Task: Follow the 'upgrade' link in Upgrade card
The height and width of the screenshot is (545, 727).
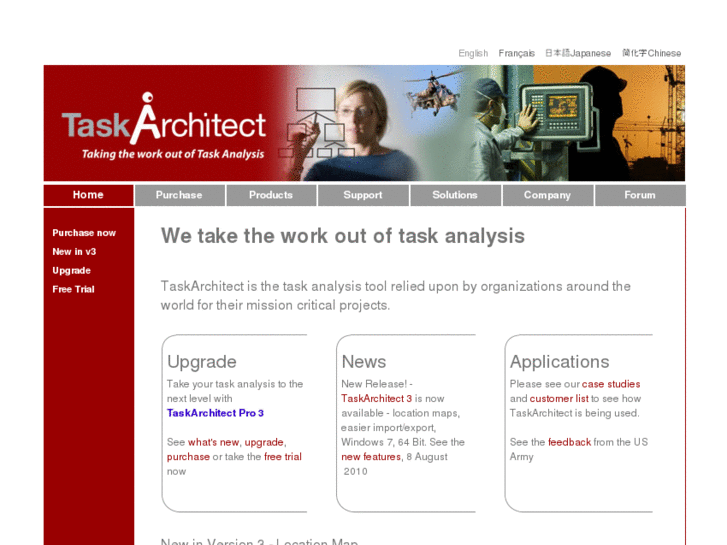Action: point(264,442)
